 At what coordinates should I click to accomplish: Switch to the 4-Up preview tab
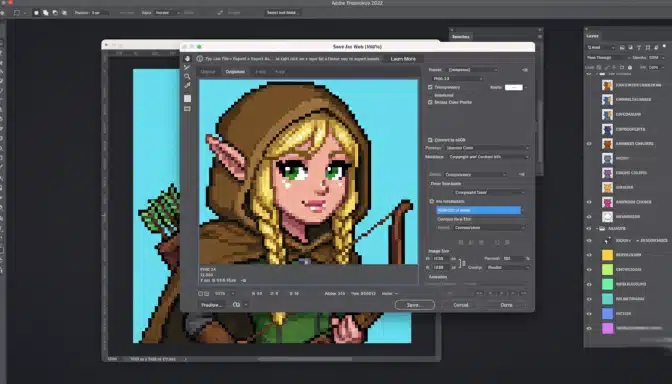280,72
